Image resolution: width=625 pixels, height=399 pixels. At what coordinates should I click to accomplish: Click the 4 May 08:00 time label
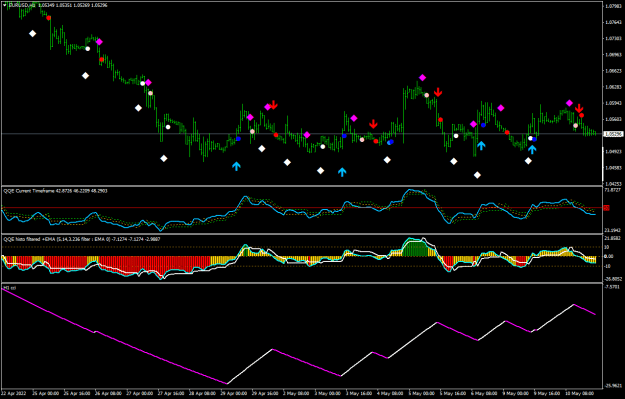click(391, 393)
